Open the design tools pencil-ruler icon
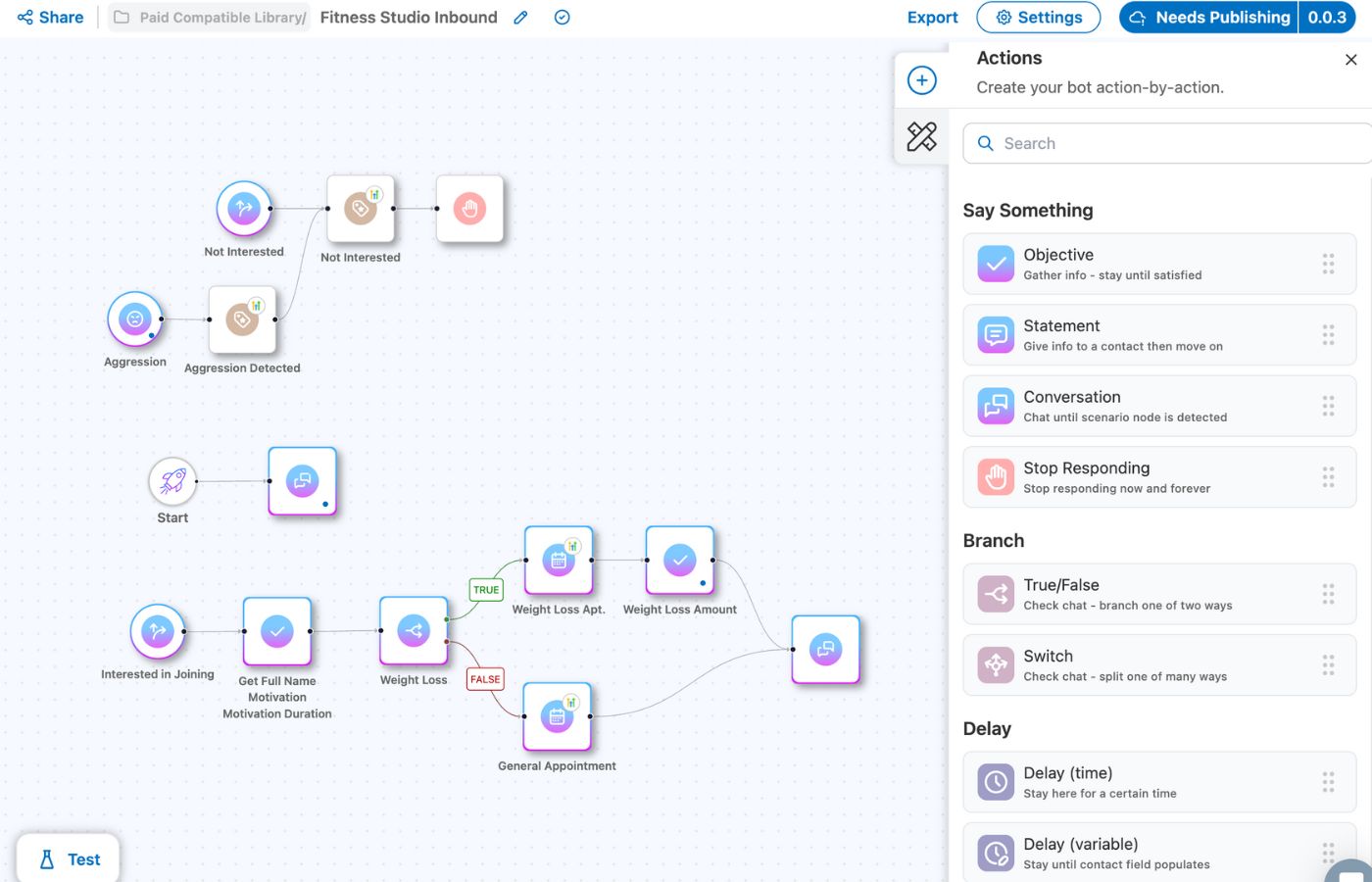This screenshot has height=882, width=1372. [921, 136]
